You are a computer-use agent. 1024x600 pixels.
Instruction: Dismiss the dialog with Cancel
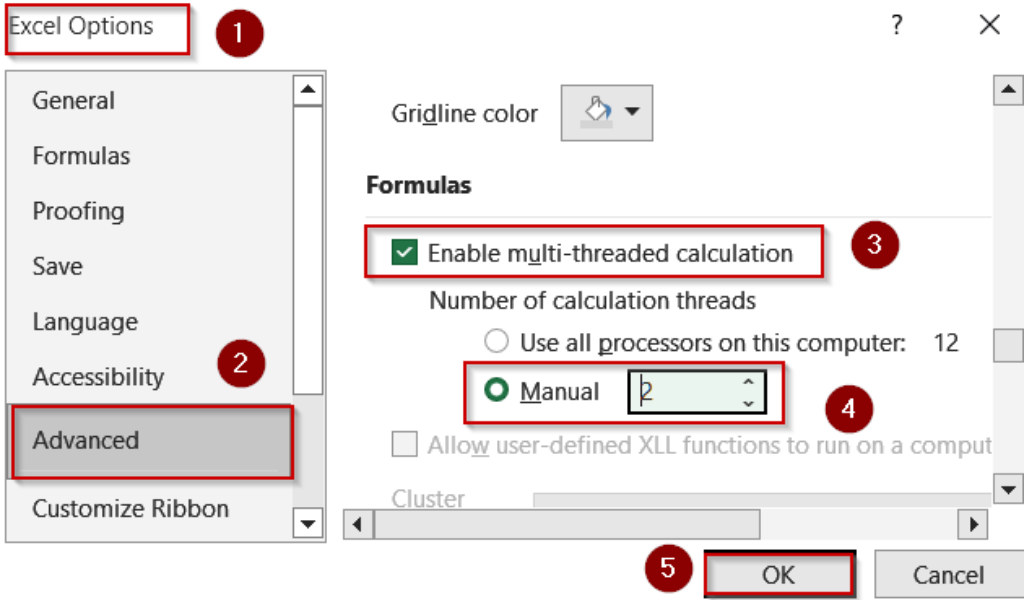[947, 574]
